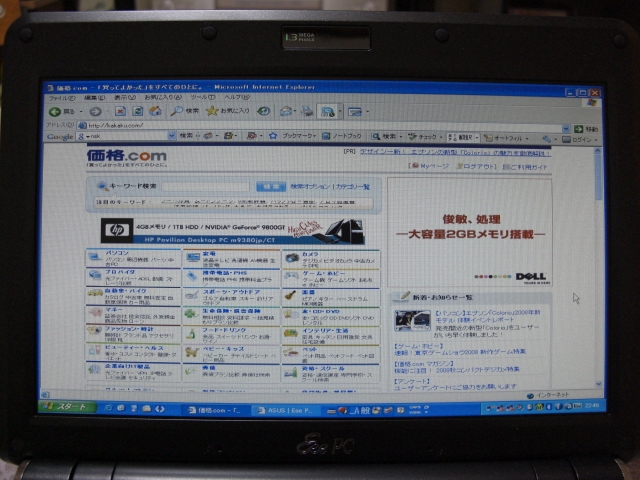
Task: Click the guitar icon of 楽器 category
Action: [x=290, y=295]
